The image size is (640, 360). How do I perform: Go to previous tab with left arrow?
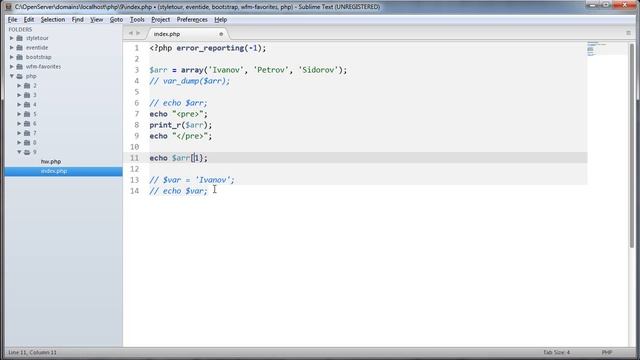click(131, 33)
